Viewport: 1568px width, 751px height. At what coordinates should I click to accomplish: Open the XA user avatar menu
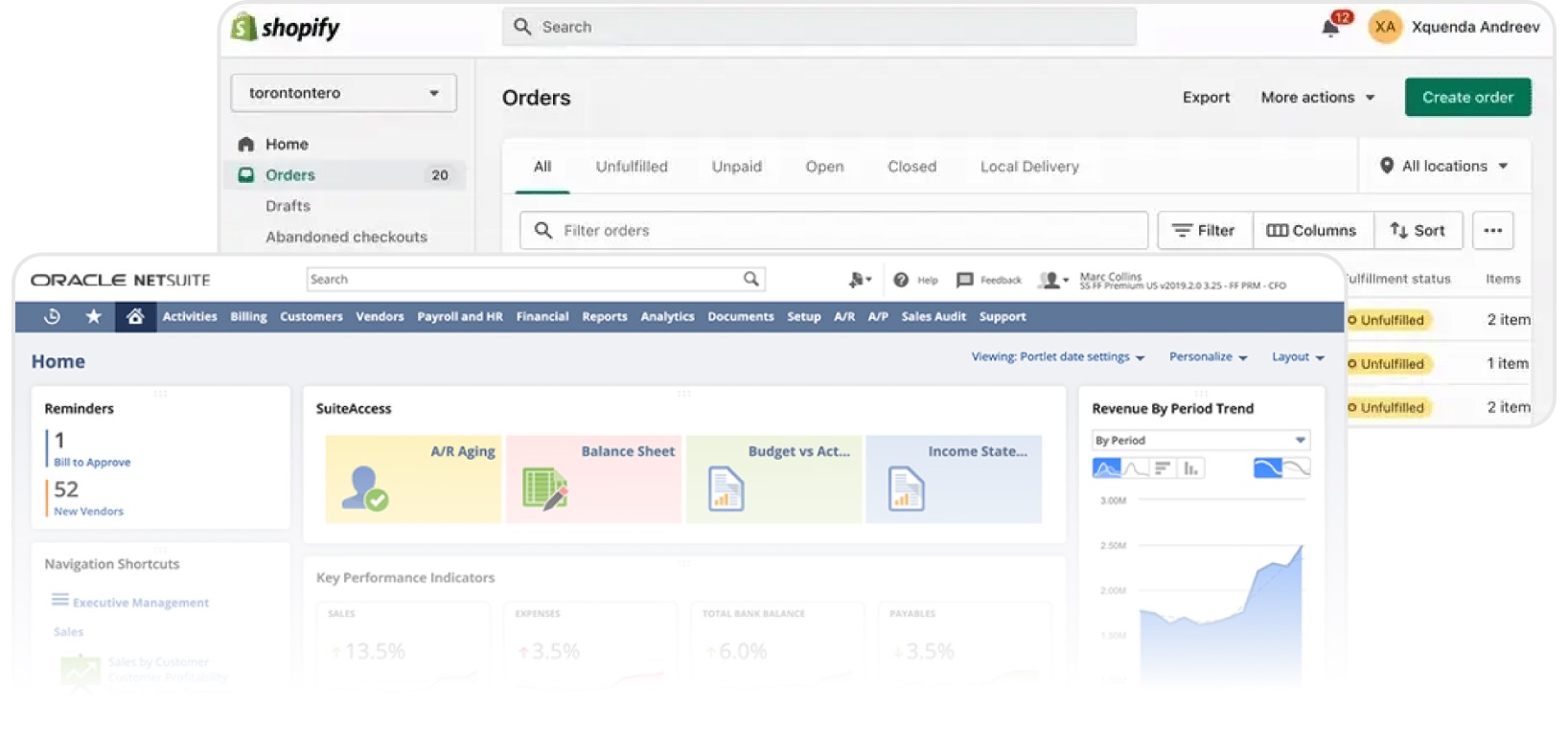tap(1385, 27)
